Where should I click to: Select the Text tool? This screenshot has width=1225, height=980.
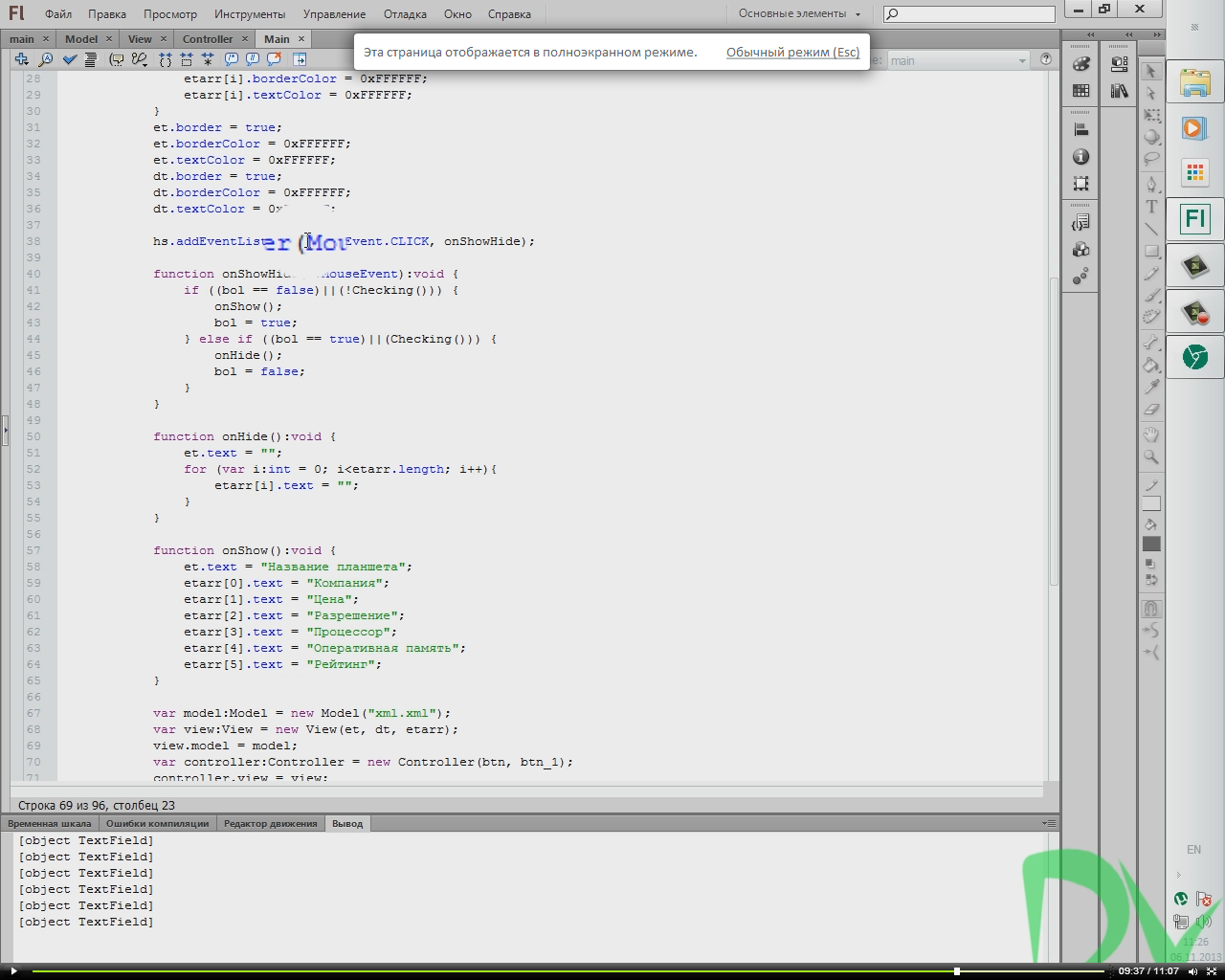[1151, 207]
